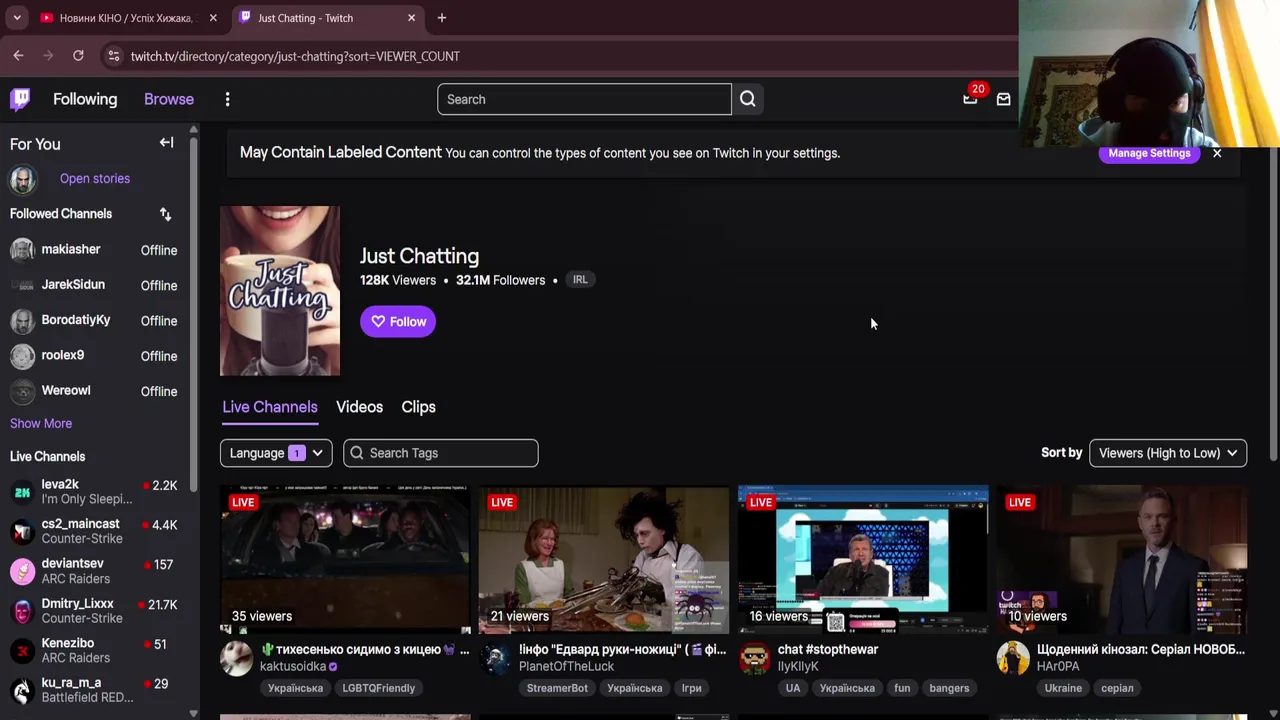Viewport: 1280px width, 720px height.
Task: Open browser tab search dropdown
Action: [17, 18]
